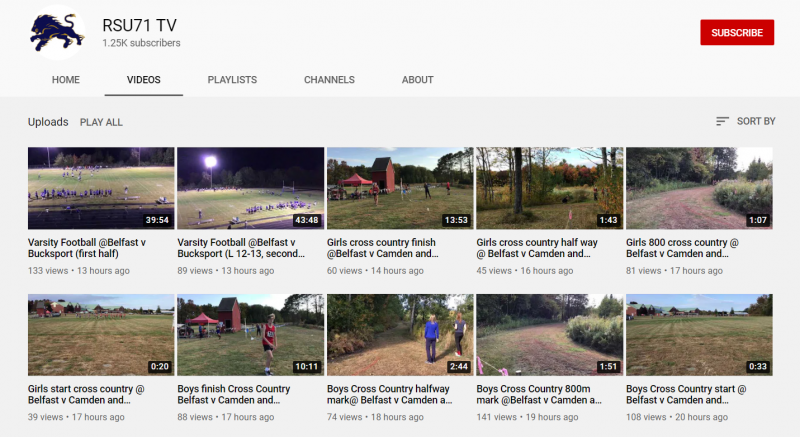Image resolution: width=800 pixels, height=437 pixels.
Task: Click the sort icon beside SORT BY
Action: tap(722, 121)
